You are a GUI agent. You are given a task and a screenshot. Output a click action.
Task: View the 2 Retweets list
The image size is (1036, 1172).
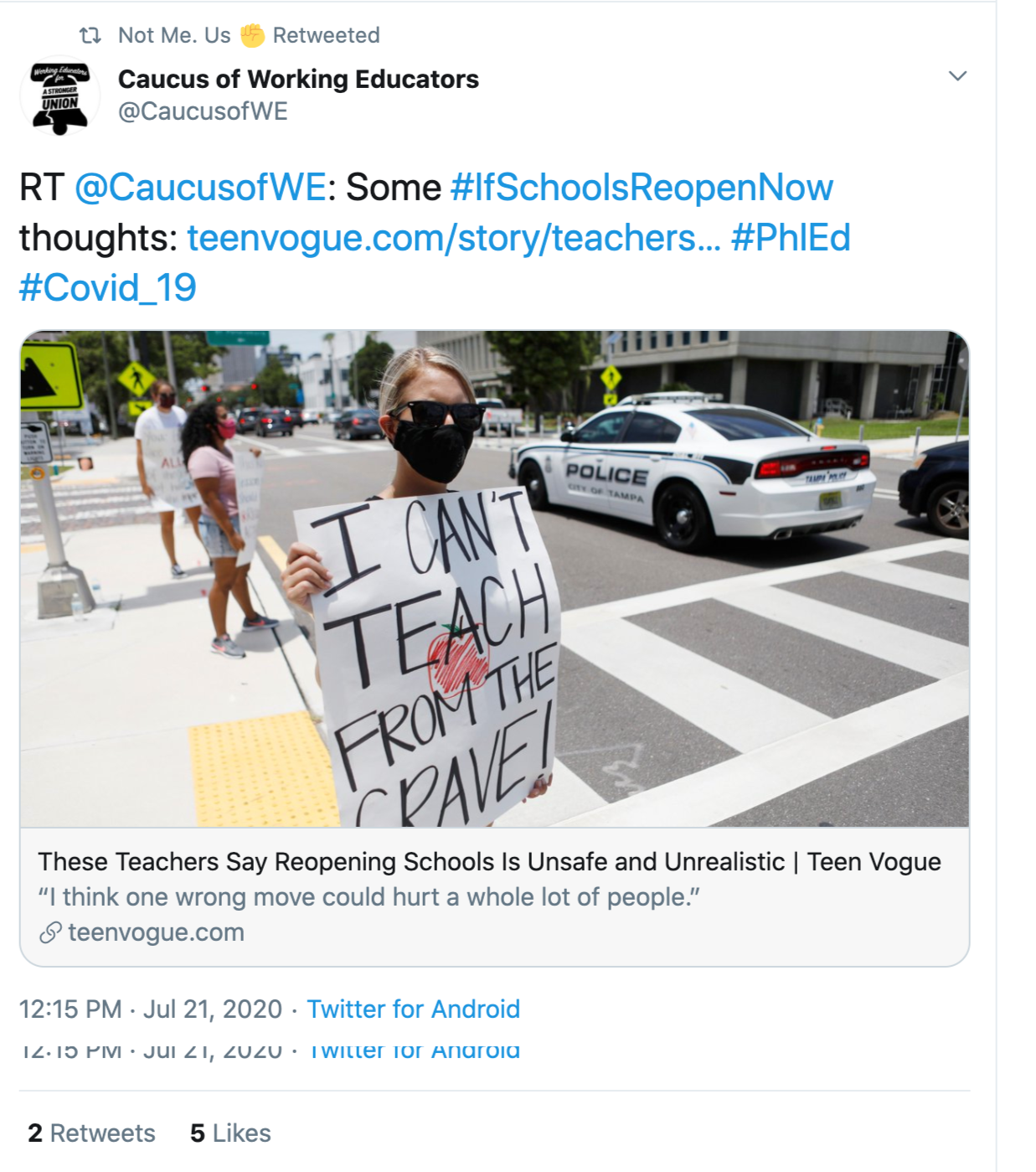(91, 1133)
